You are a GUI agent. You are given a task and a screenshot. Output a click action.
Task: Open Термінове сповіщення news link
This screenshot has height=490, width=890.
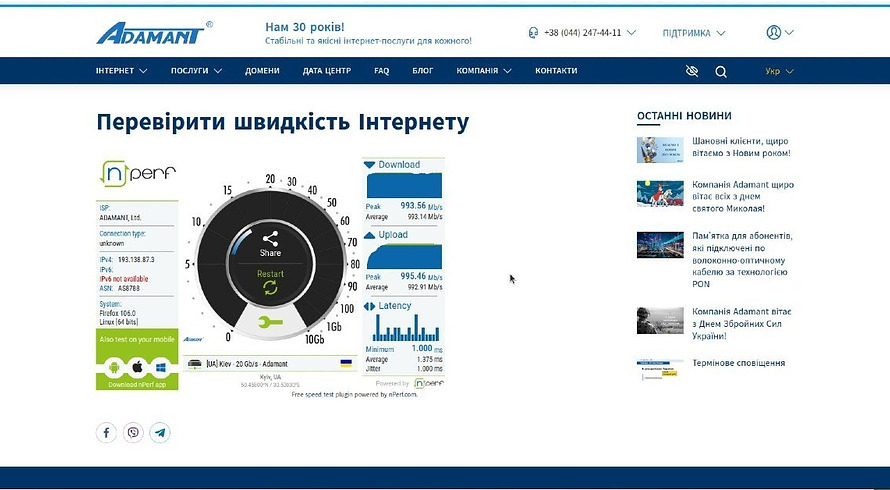click(738, 363)
